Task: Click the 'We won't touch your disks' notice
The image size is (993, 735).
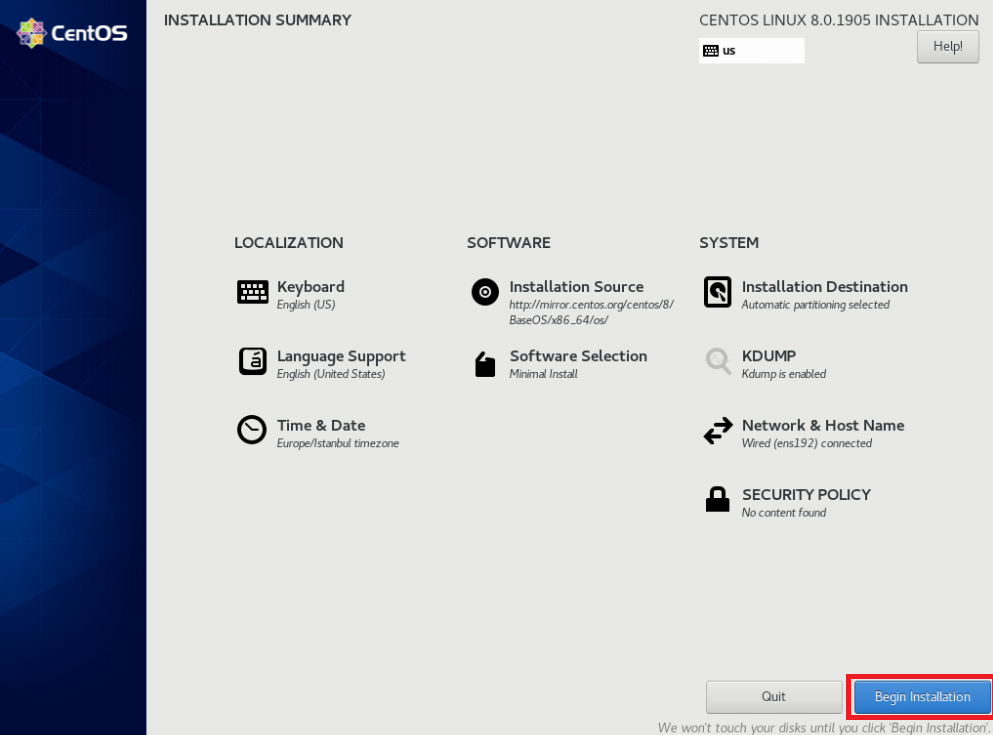Action: (825, 727)
